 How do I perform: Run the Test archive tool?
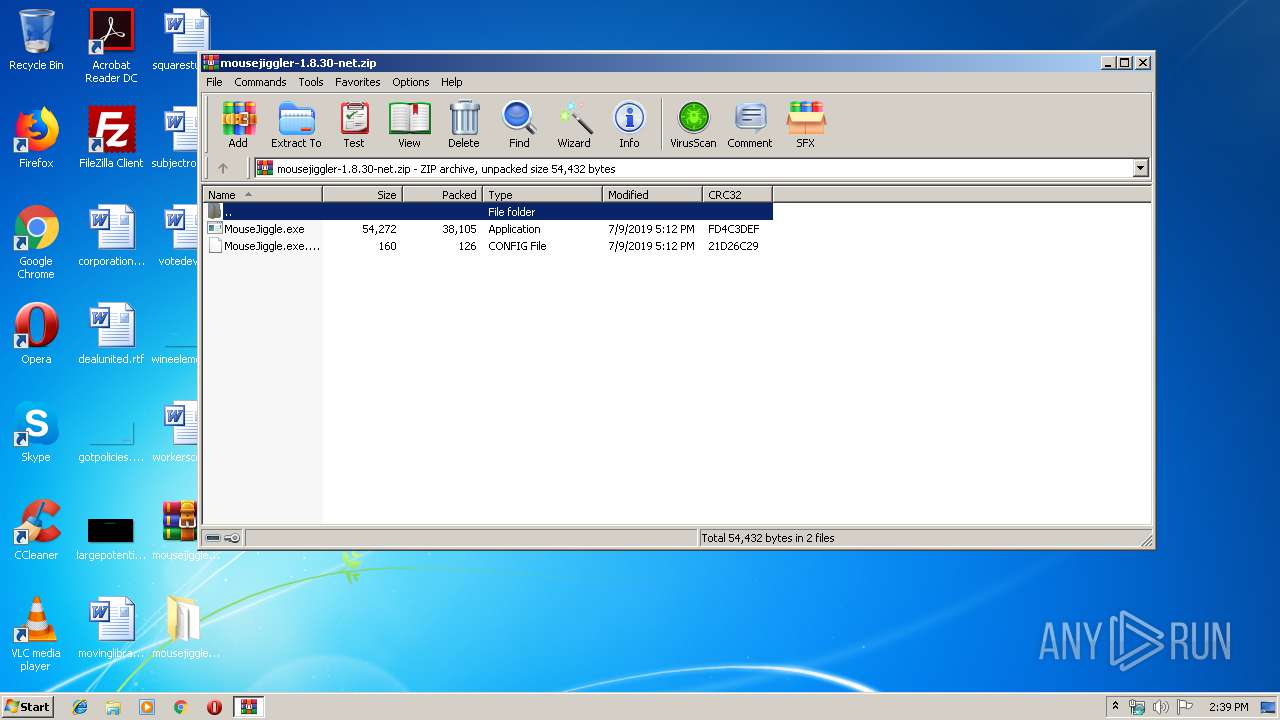(x=354, y=125)
